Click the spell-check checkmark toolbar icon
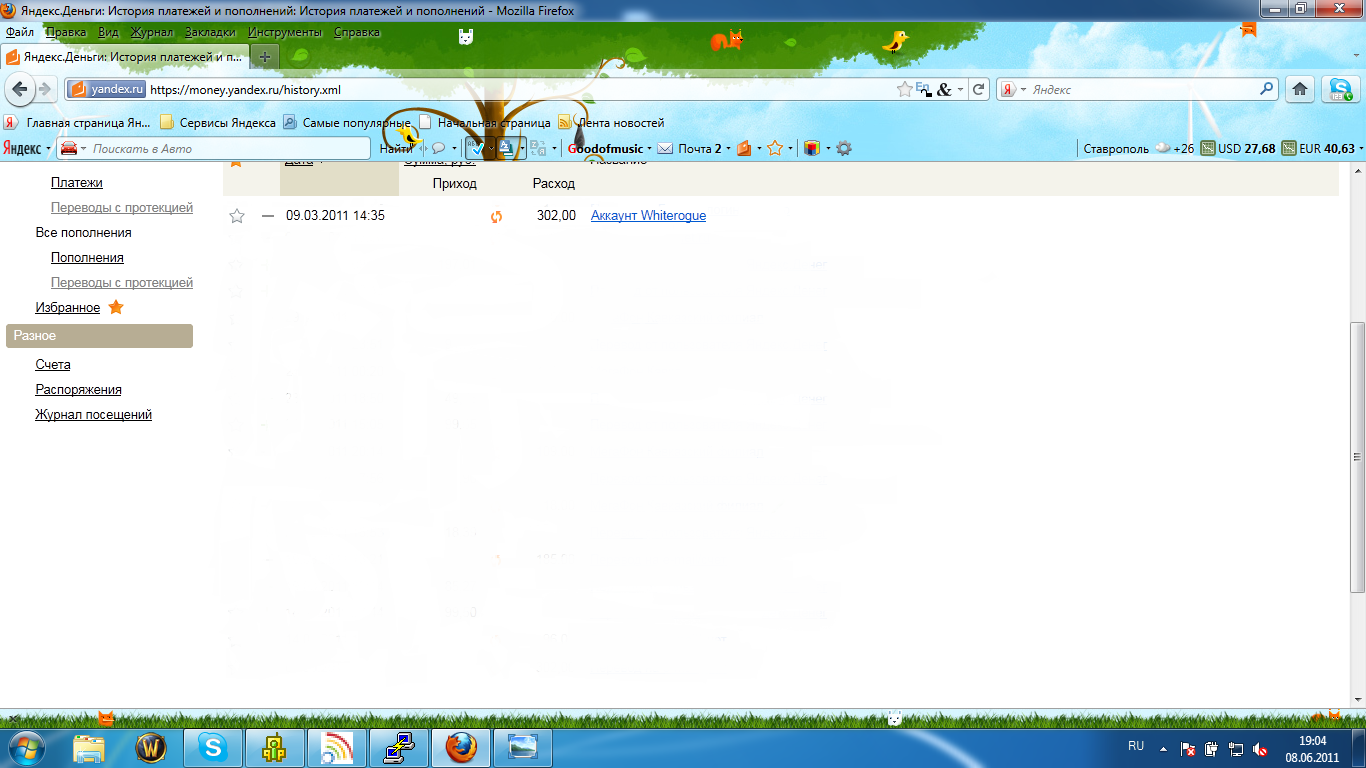1366x768 pixels. point(477,149)
